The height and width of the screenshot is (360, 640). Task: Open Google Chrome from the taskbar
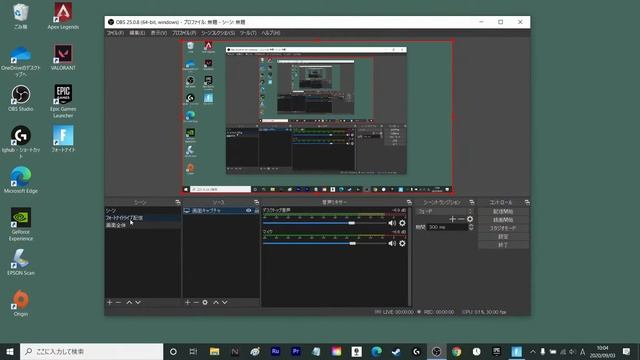tap(456, 351)
